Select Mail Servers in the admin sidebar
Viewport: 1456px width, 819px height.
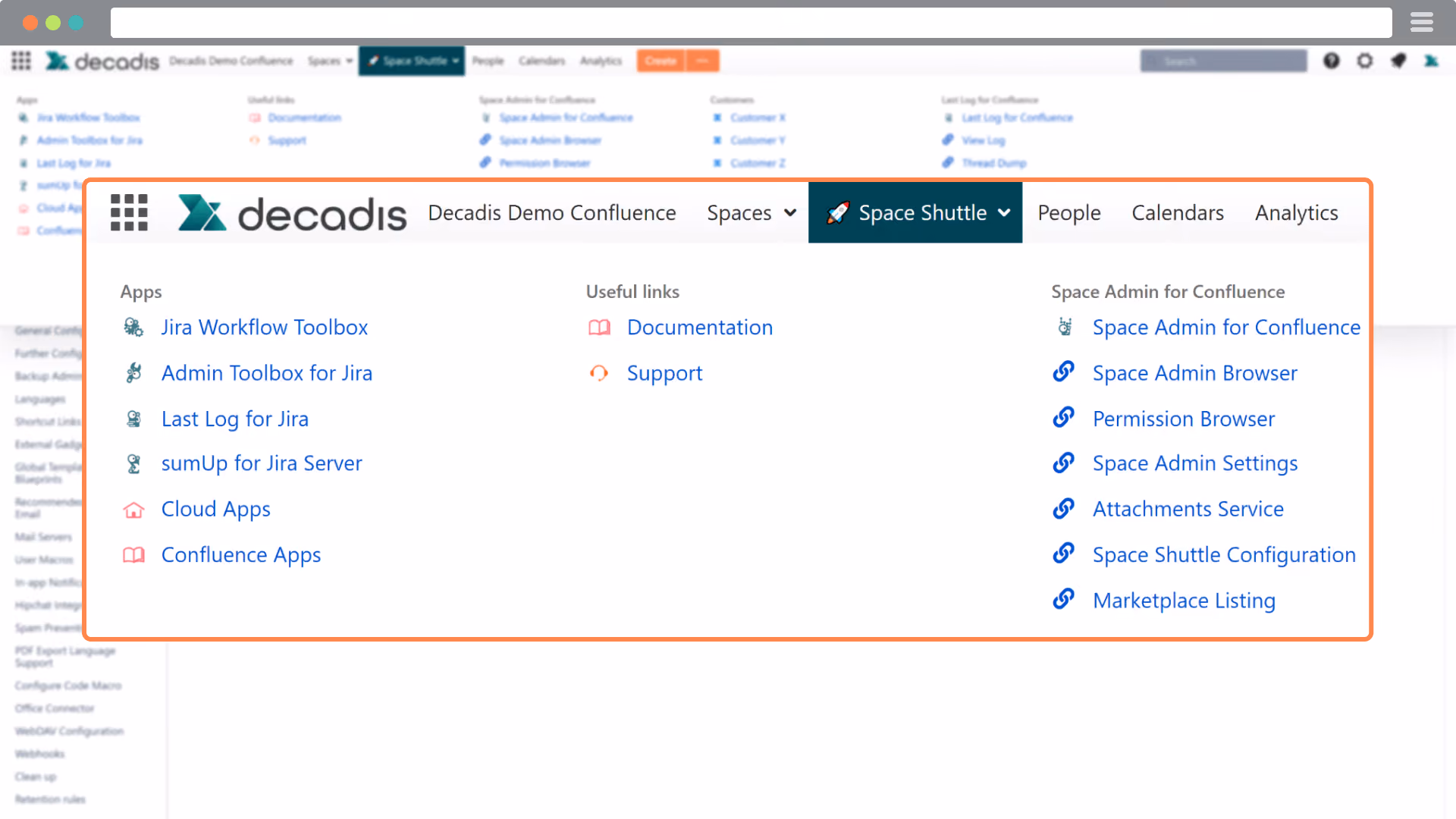43,537
